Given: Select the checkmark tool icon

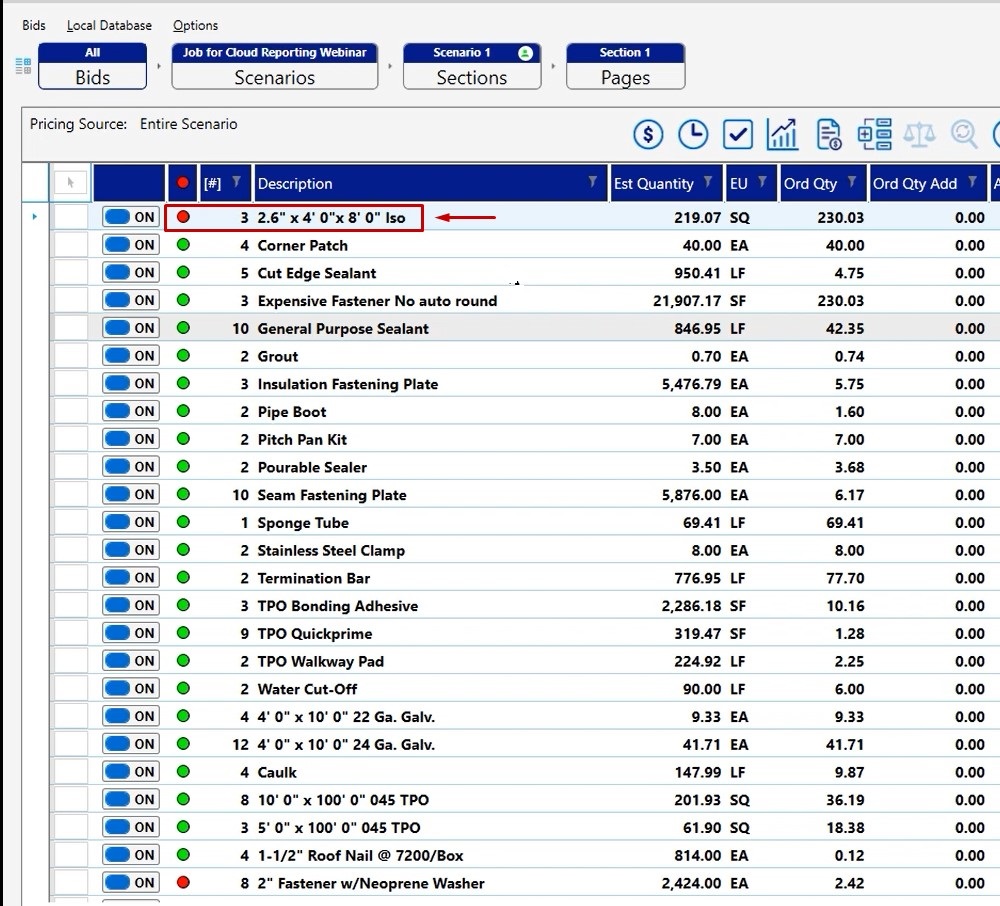Looking at the screenshot, I should (x=737, y=133).
